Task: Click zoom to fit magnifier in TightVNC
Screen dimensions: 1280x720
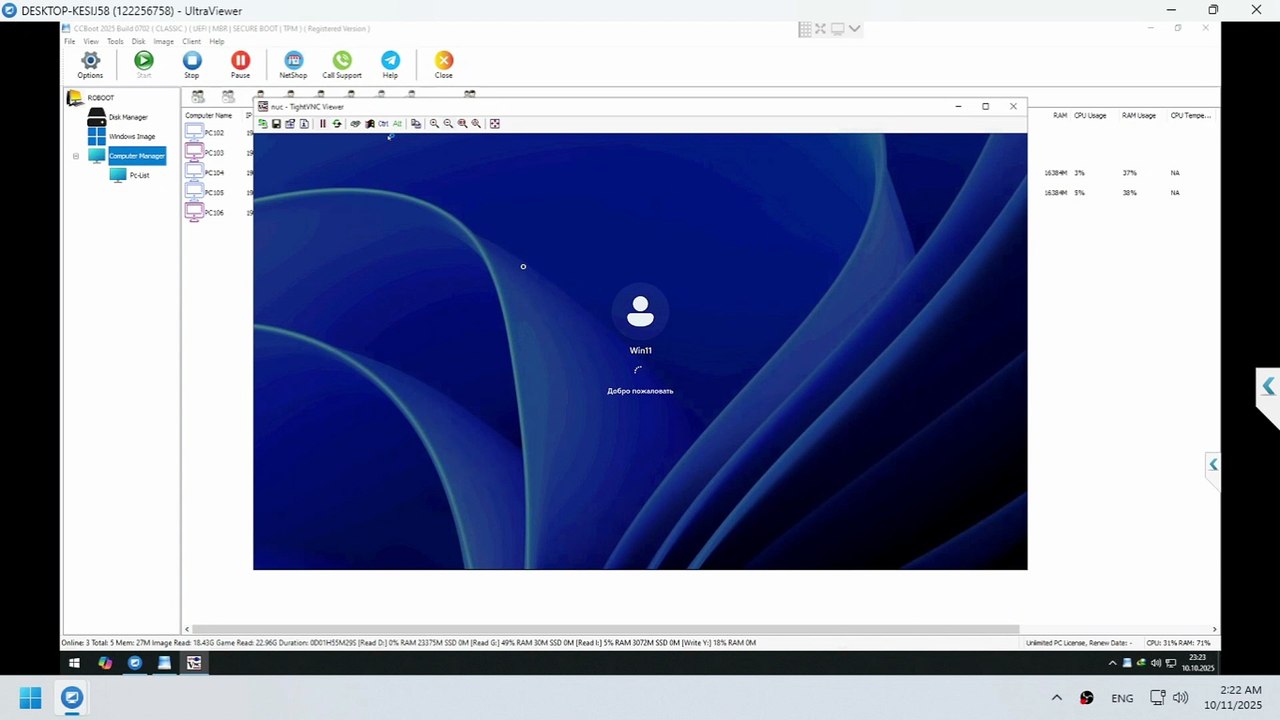Action: 476,124
